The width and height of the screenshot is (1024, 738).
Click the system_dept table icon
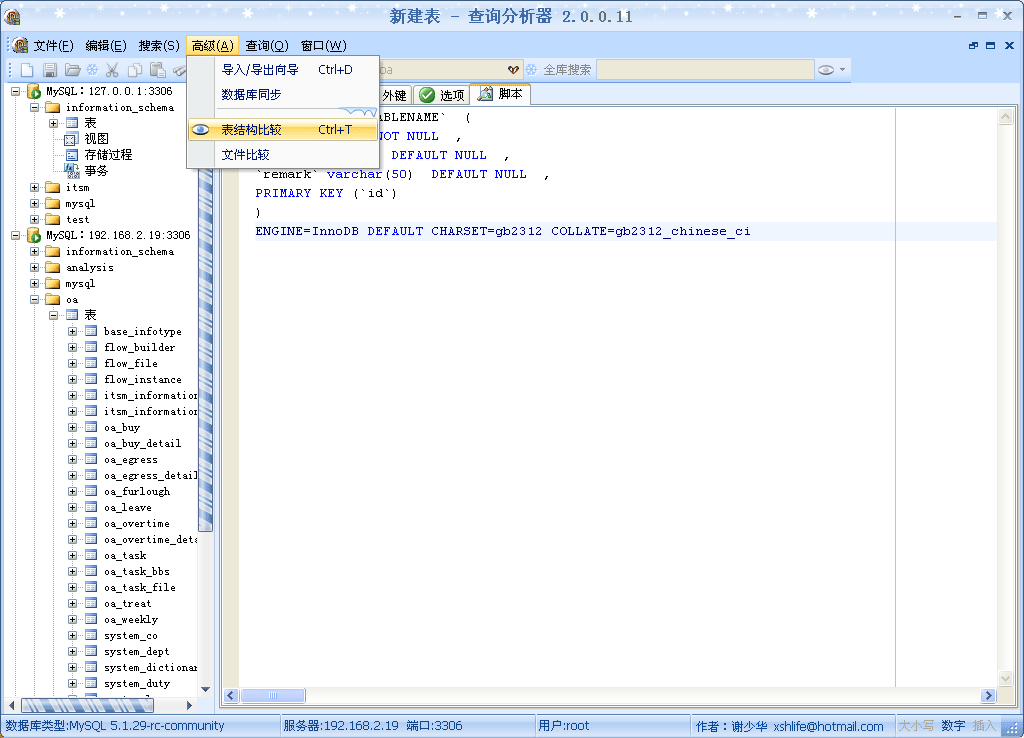pos(91,651)
